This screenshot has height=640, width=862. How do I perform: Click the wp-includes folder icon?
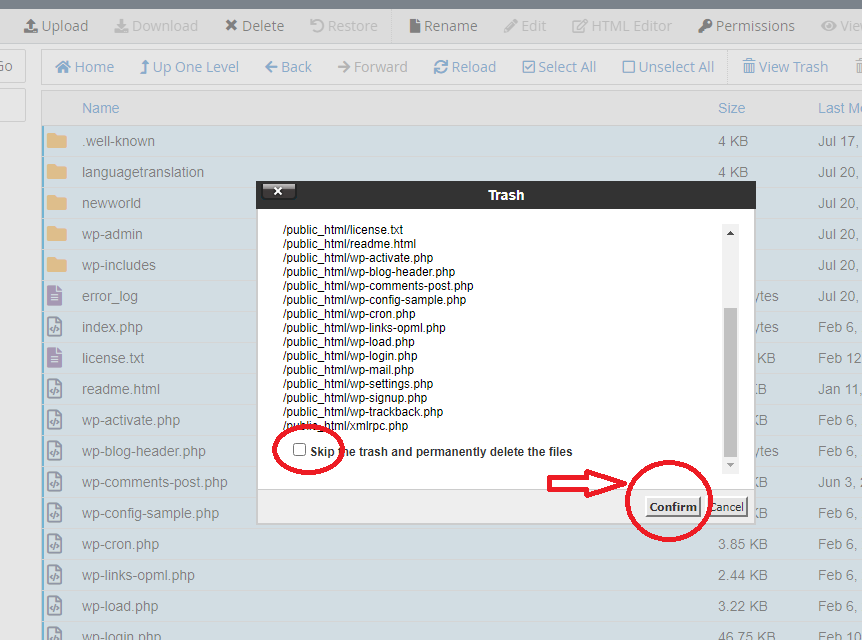(x=57, y=265)
